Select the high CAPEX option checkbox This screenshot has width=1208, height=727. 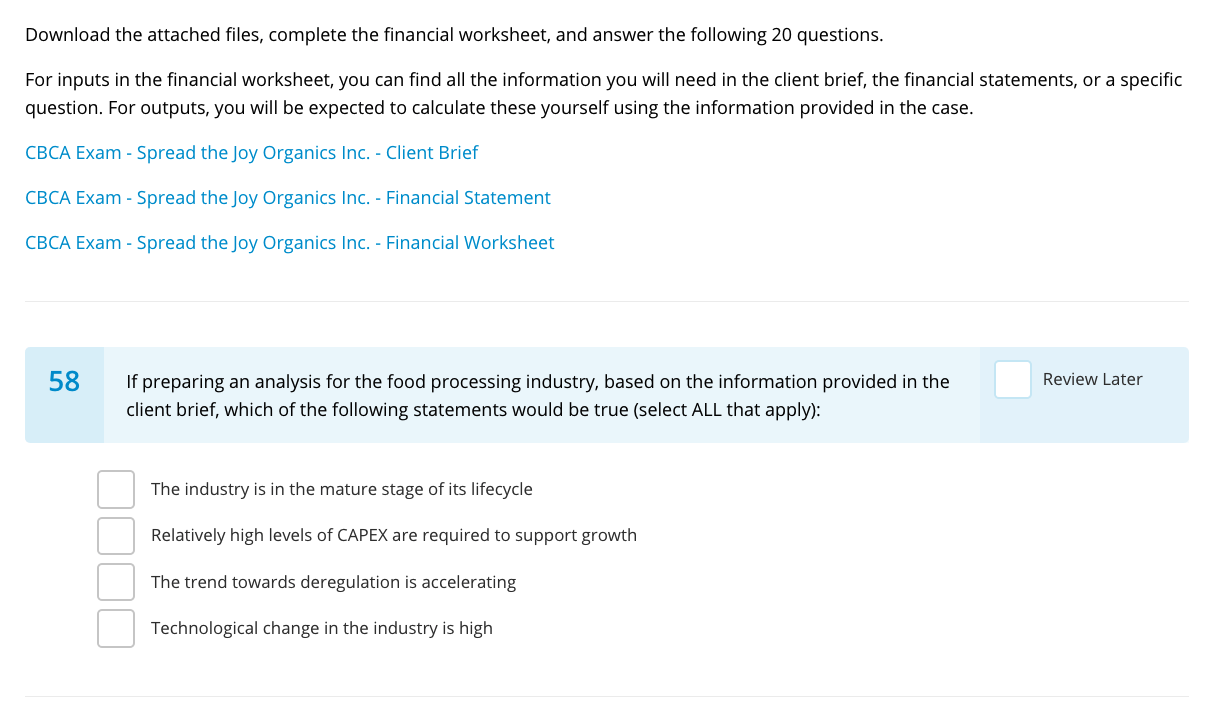pos(116,536)
